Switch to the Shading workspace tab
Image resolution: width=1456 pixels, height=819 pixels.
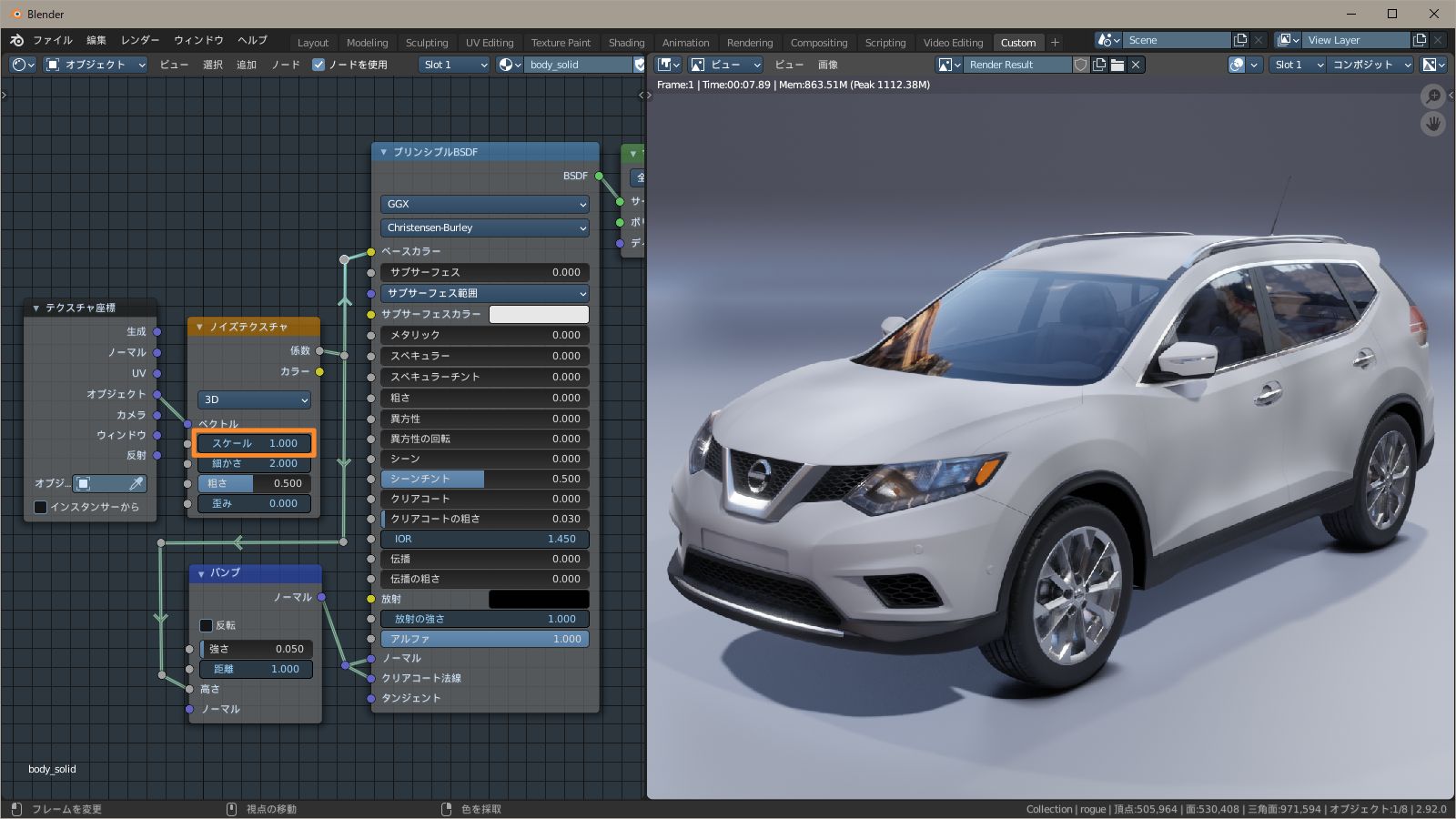(x=626, y=43)
